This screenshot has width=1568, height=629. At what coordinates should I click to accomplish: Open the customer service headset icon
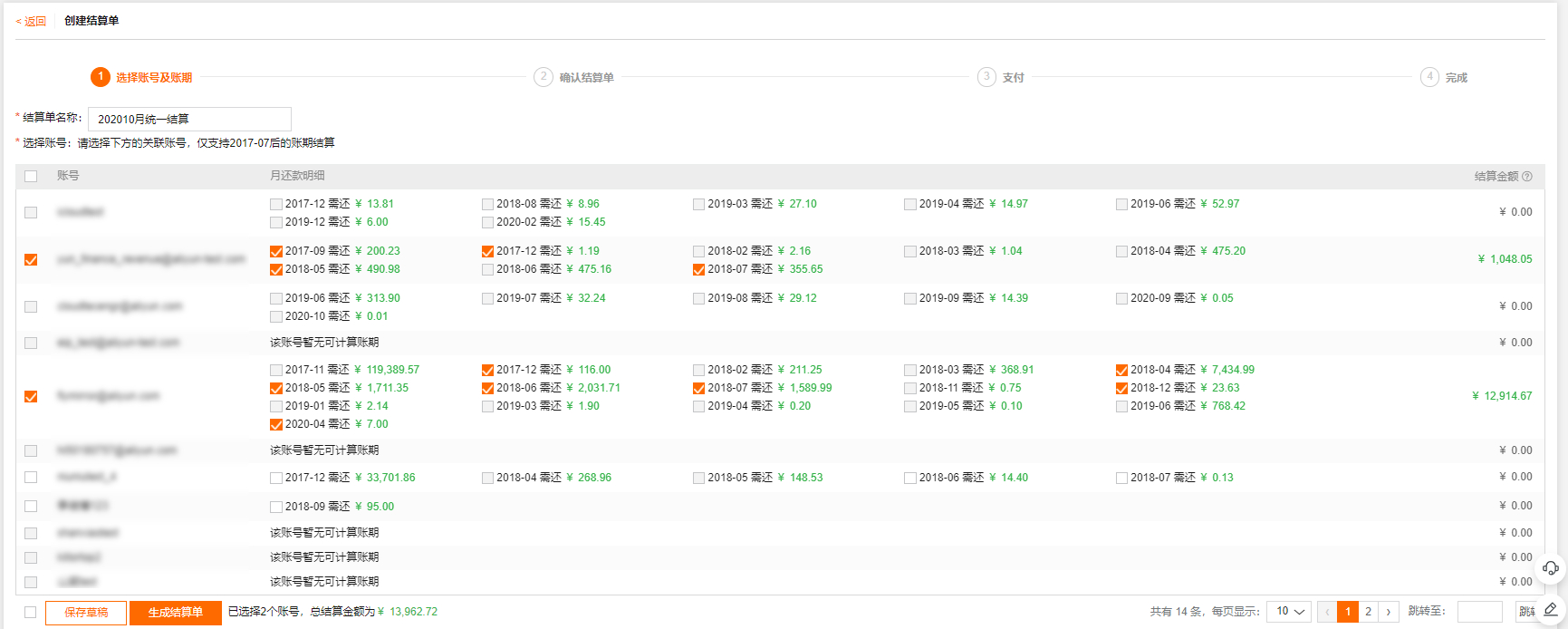1551,568
